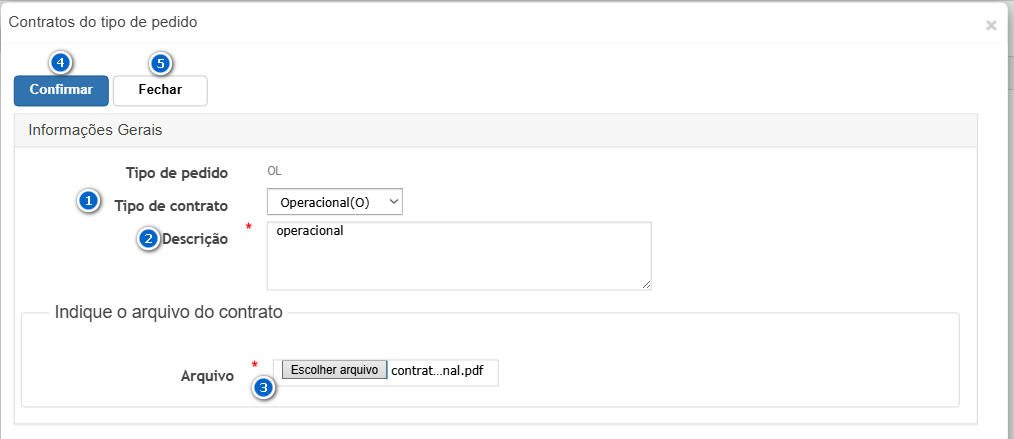
Task: Click the Informações Gerais section header
Action: click(x=95, y=130)
